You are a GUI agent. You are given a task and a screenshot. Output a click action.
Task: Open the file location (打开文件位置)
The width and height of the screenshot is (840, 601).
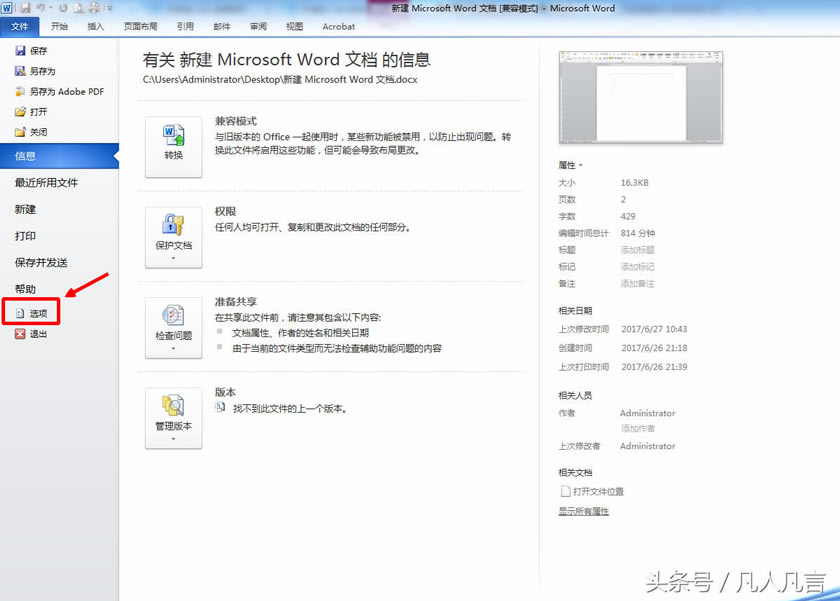point(598,491)
